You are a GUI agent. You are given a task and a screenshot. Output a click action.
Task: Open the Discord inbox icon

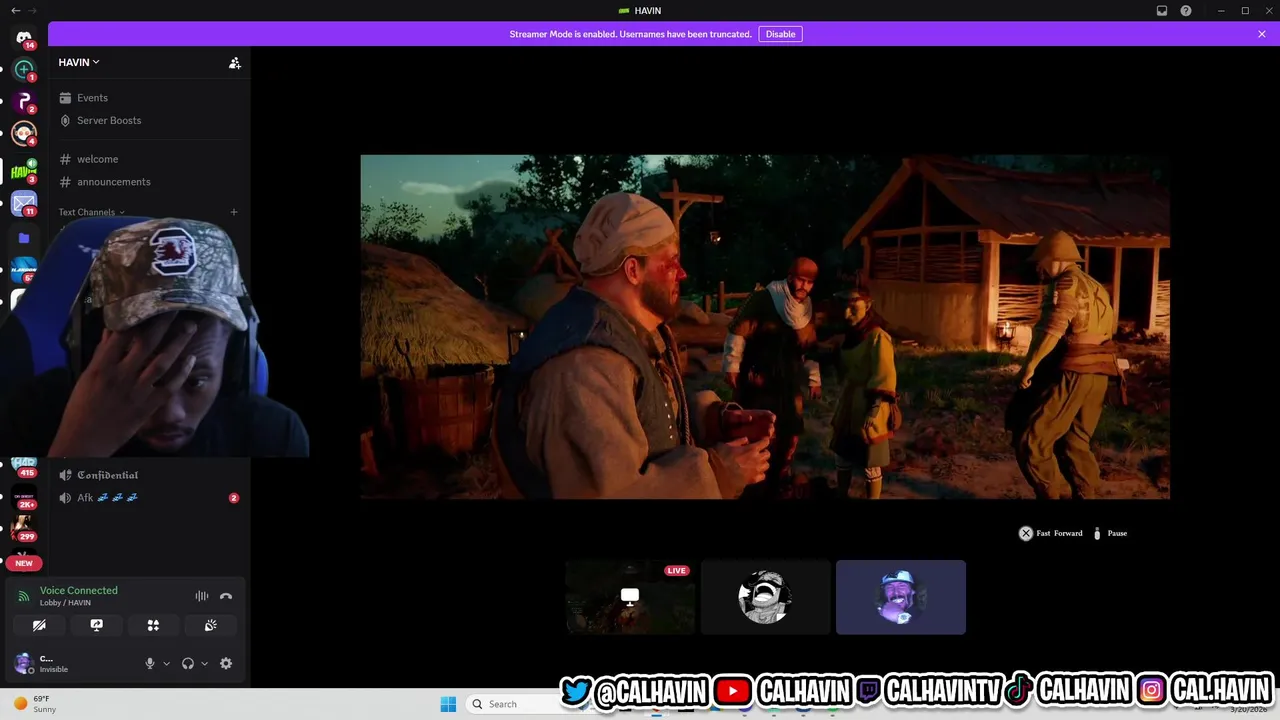(x=1162, y=11)
